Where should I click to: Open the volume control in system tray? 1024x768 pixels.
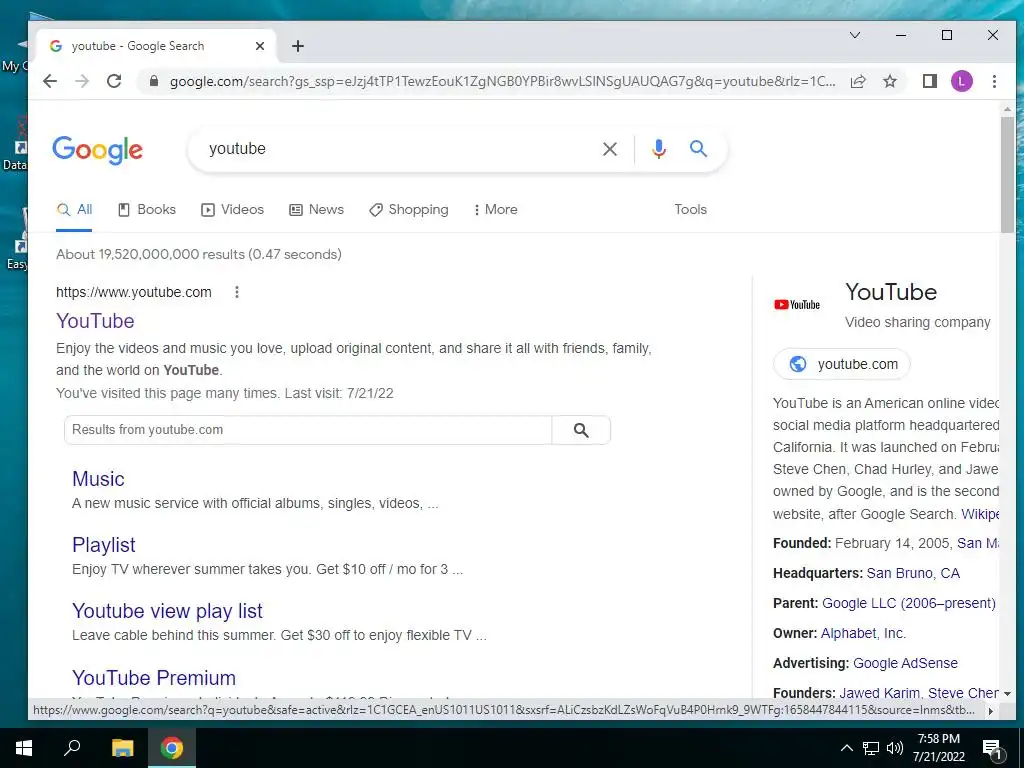click(895, 748)
